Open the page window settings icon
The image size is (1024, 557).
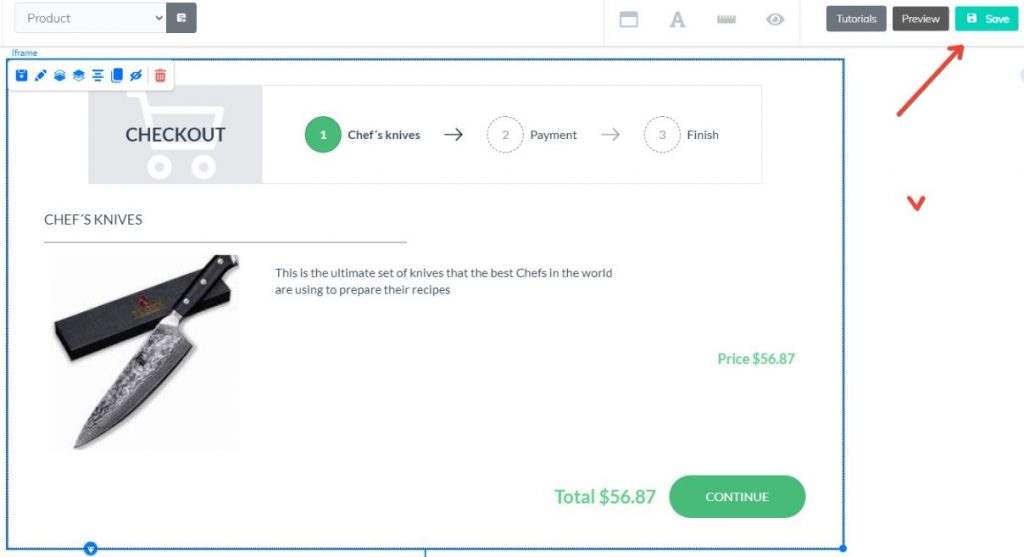(x=629, y=20)
